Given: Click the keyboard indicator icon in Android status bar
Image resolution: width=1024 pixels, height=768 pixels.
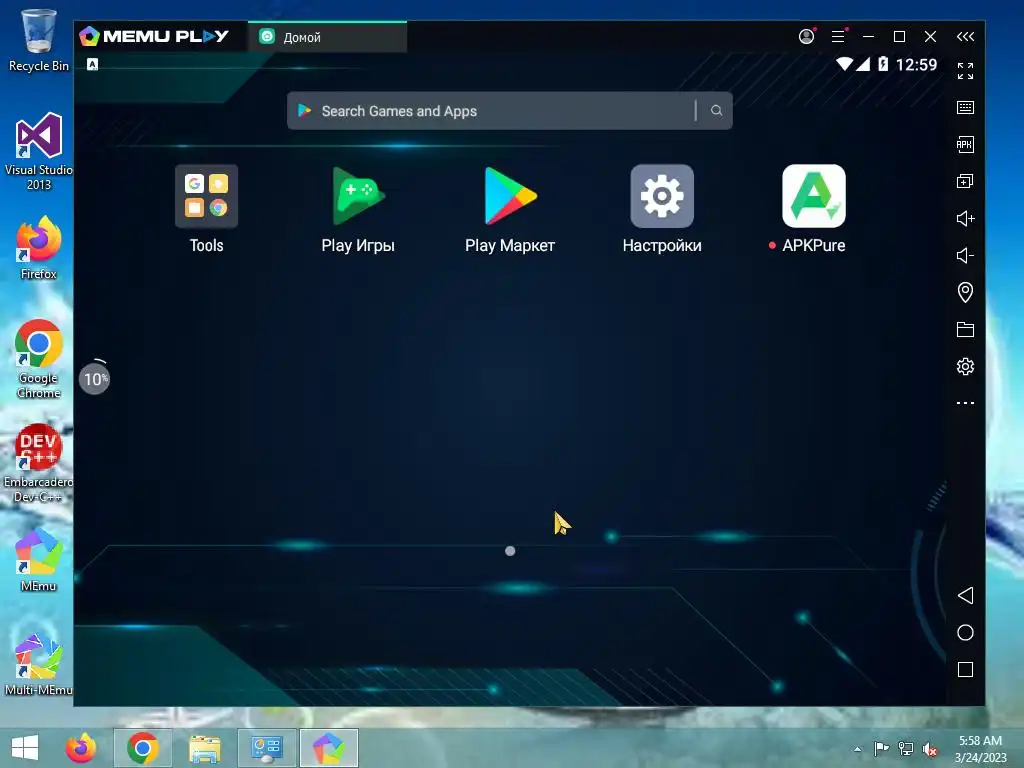Looking at the screenshot, I should coord(93,64).
